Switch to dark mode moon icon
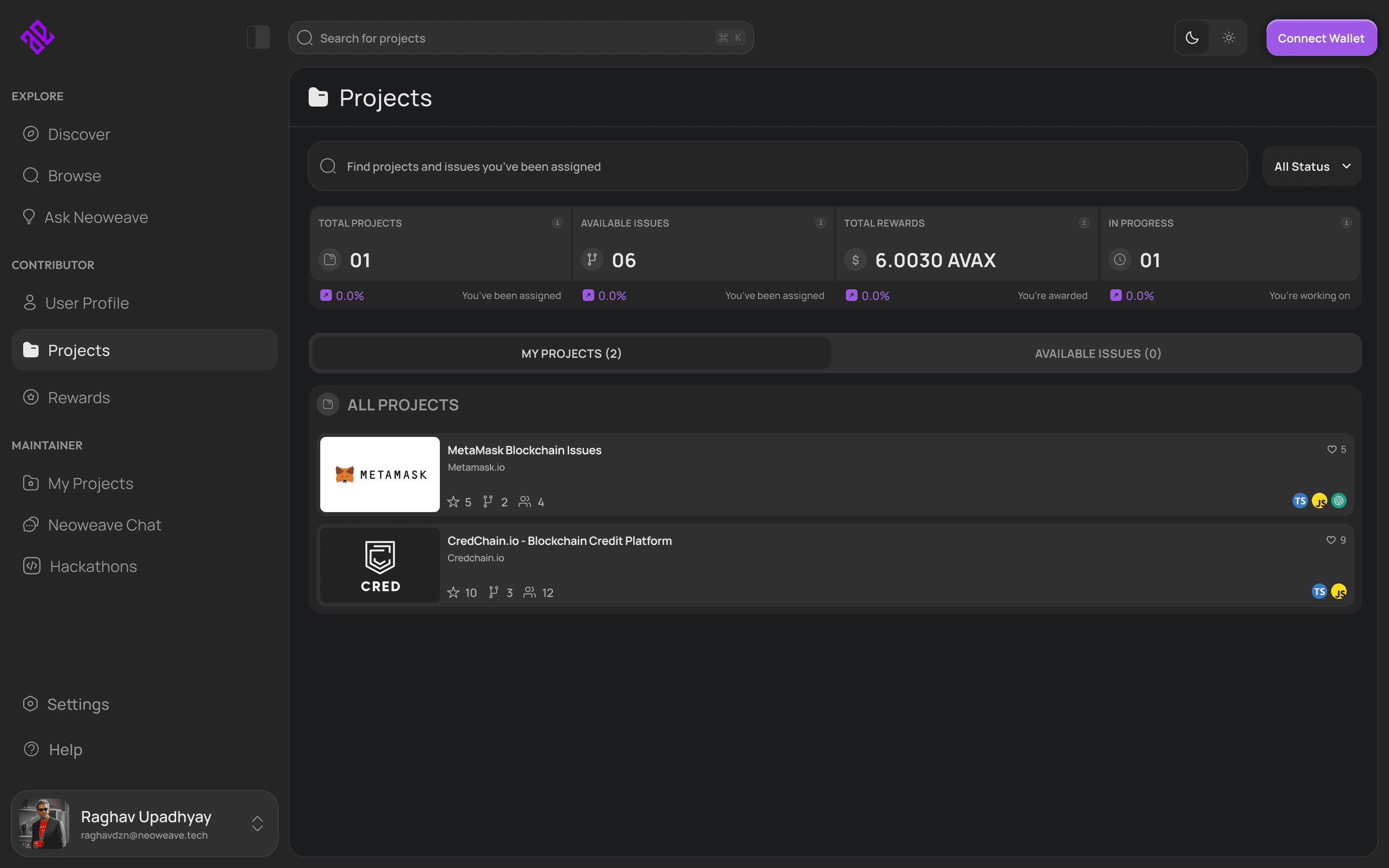This screenshot has height=868, width=1389. 1192,38
